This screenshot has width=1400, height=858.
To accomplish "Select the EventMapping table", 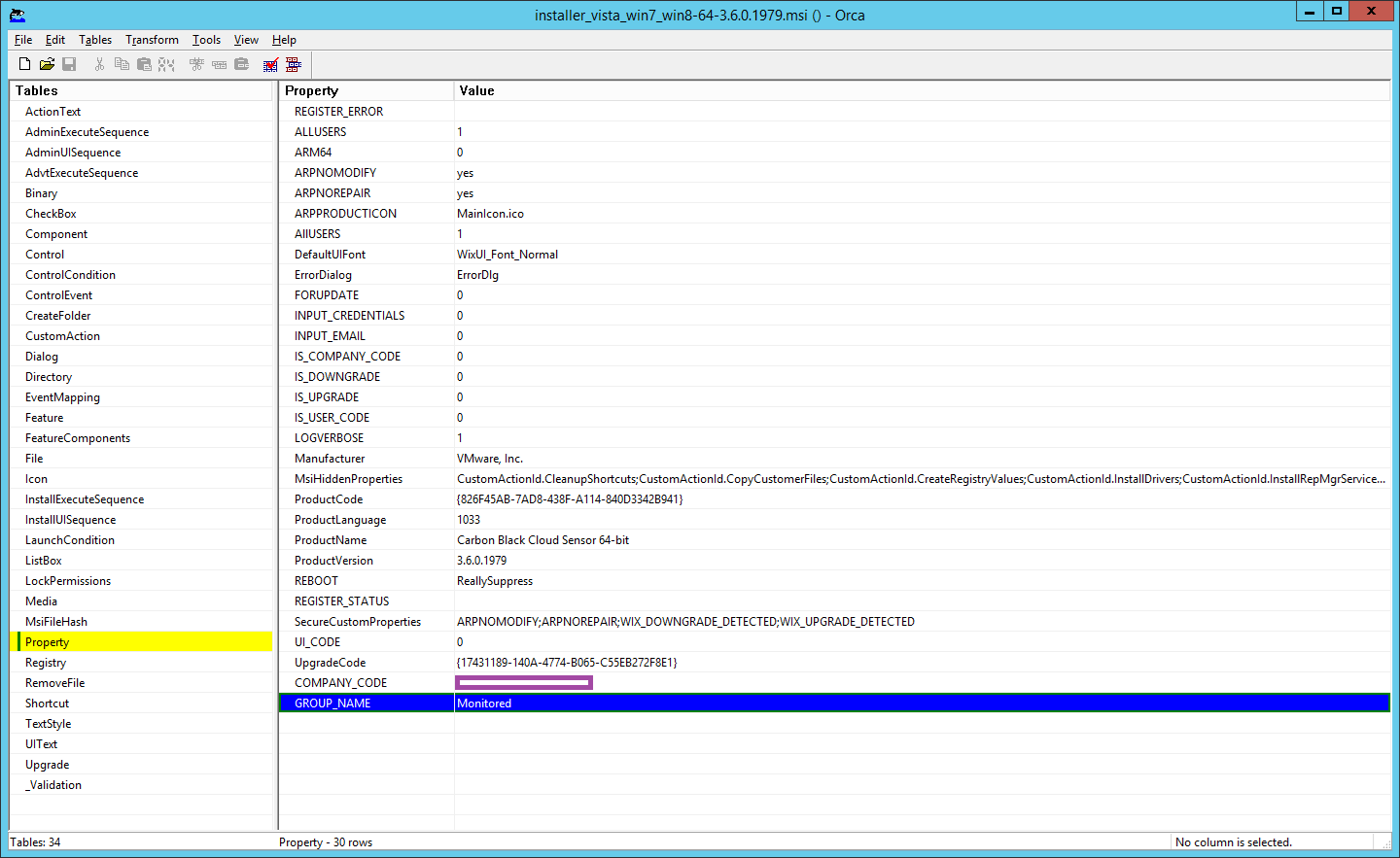I will [x=62, y=397].
